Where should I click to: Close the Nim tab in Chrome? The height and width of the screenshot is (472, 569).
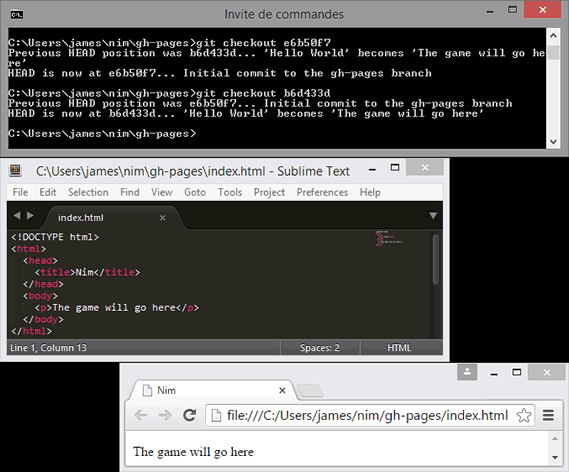(x=282, y=390)
